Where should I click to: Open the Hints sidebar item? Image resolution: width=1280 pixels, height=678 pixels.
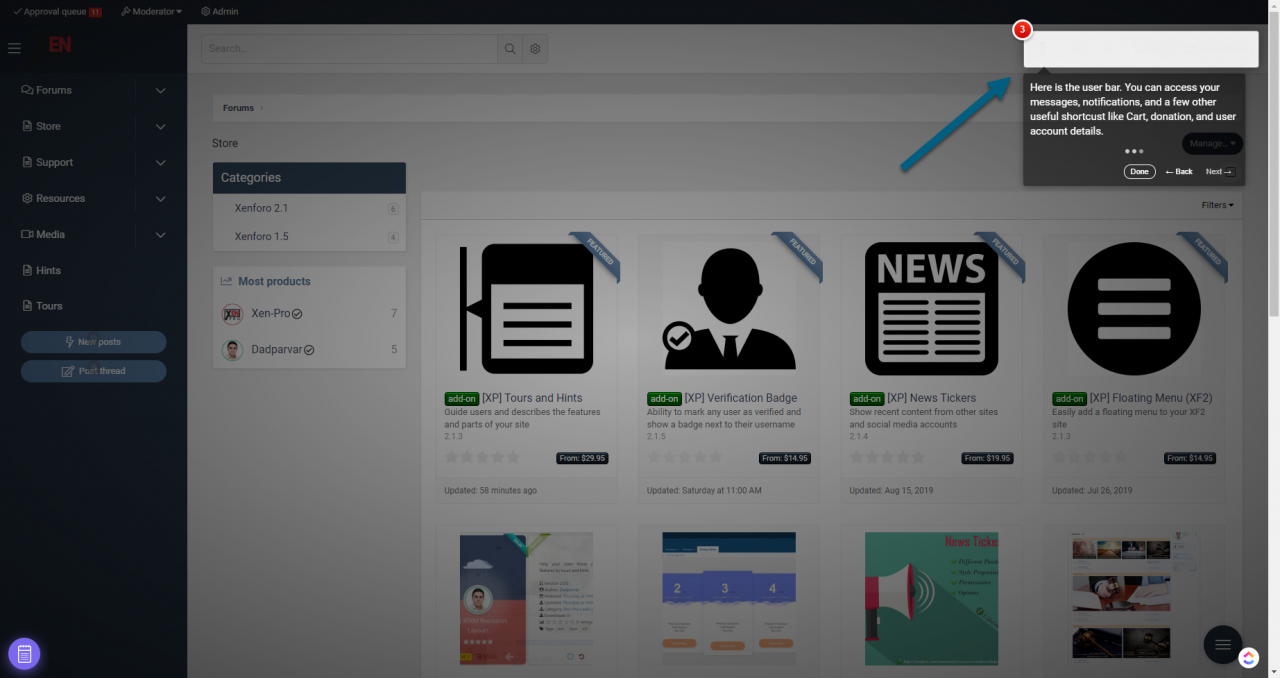(48, 270)
